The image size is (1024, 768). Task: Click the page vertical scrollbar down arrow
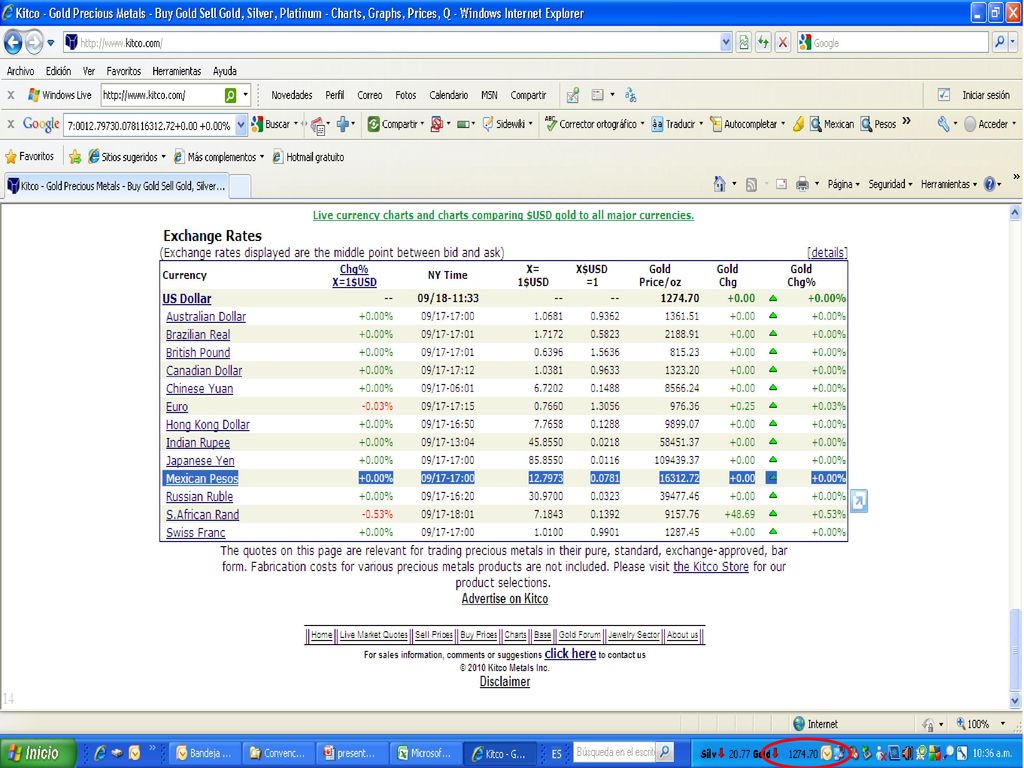click(x=1015, y=701)
